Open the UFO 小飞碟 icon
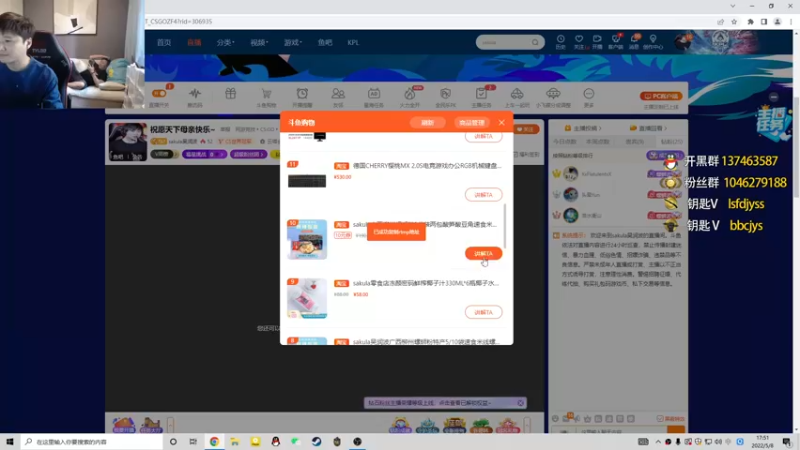 pos(553,94)
